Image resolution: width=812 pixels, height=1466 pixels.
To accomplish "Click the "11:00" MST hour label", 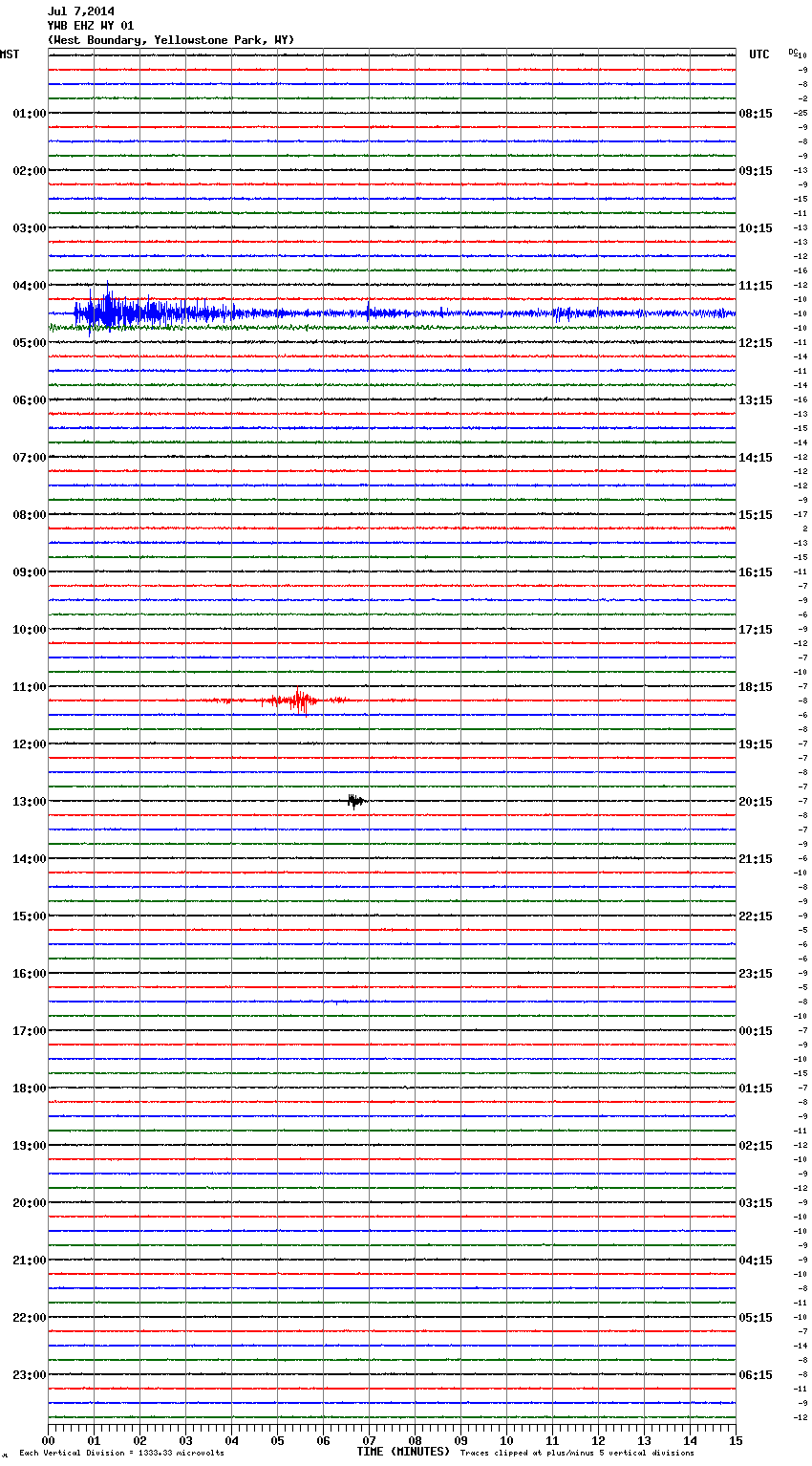I will pyautogui.click(x=30, y=687).
